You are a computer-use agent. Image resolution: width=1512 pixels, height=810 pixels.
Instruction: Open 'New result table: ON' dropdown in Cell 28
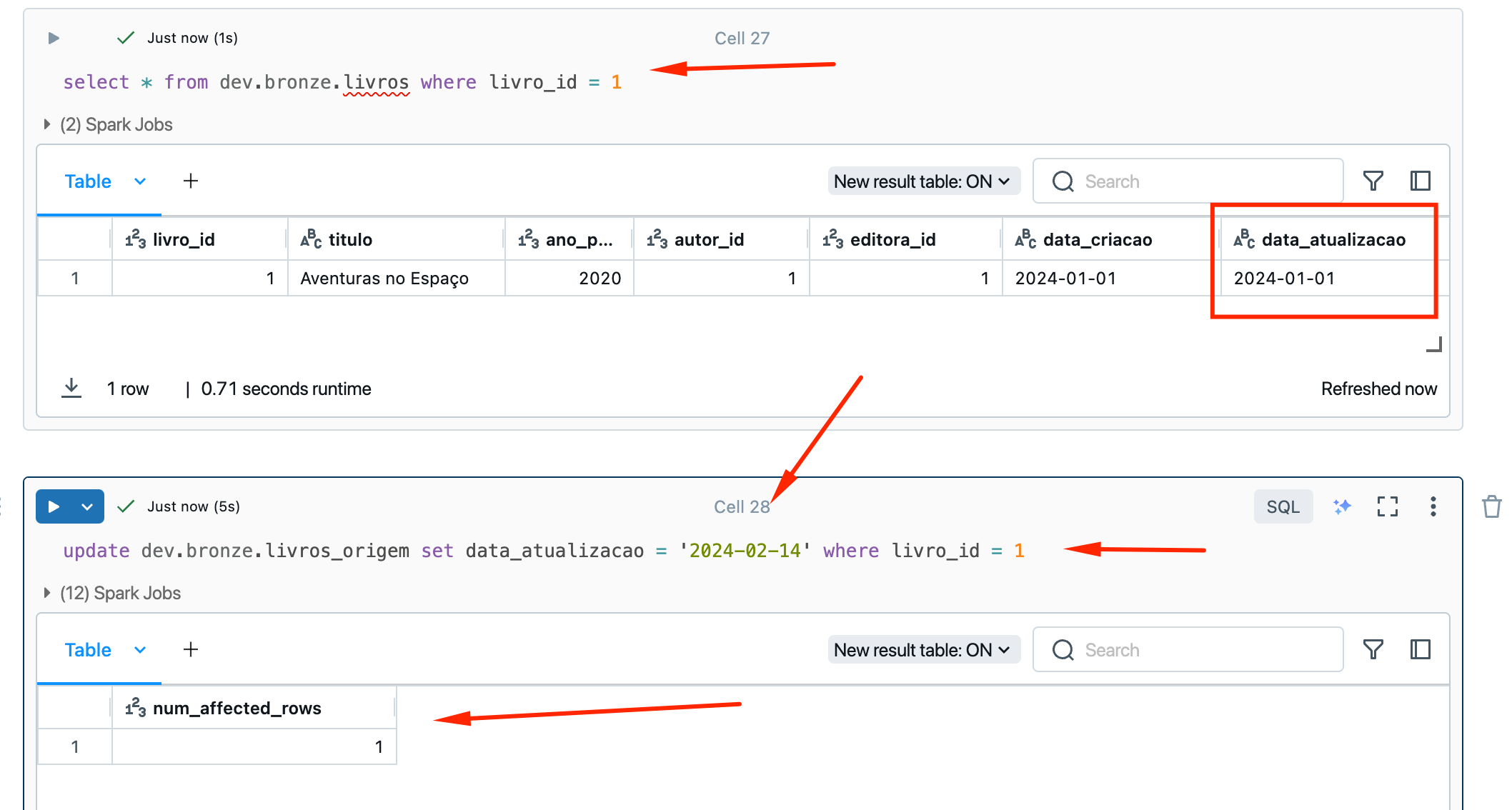(922, 650)
